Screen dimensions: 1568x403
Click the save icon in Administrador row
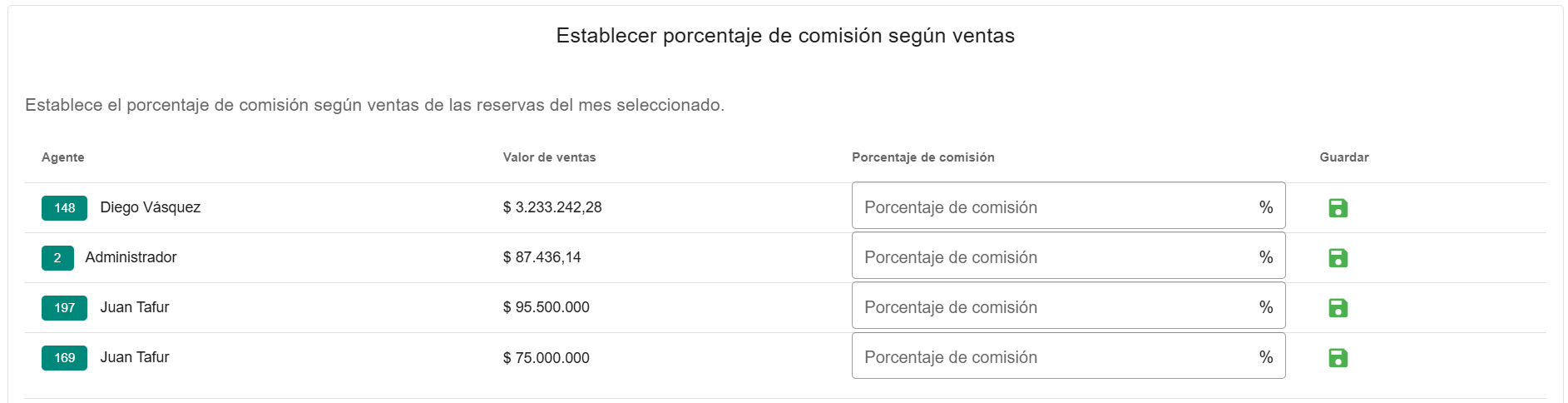1338,258
